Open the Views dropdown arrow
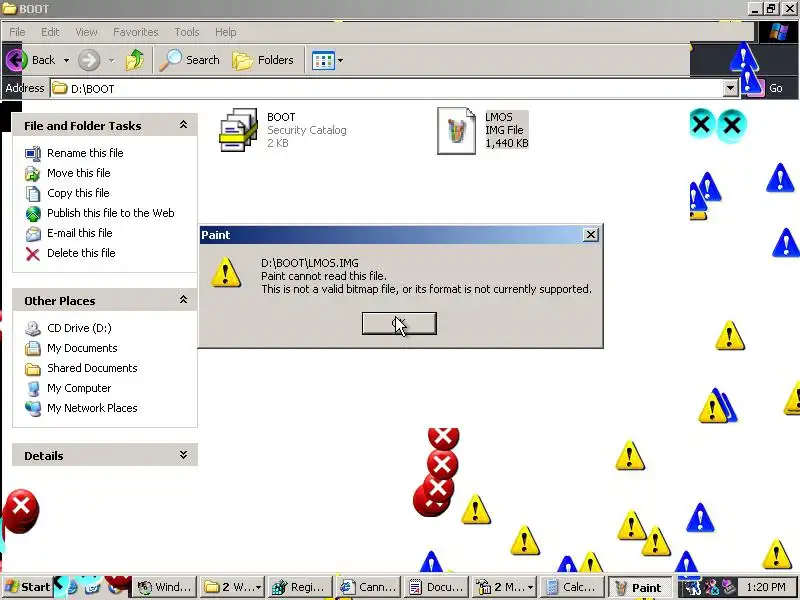Screen dimensions: 800x600 point(340,60)
